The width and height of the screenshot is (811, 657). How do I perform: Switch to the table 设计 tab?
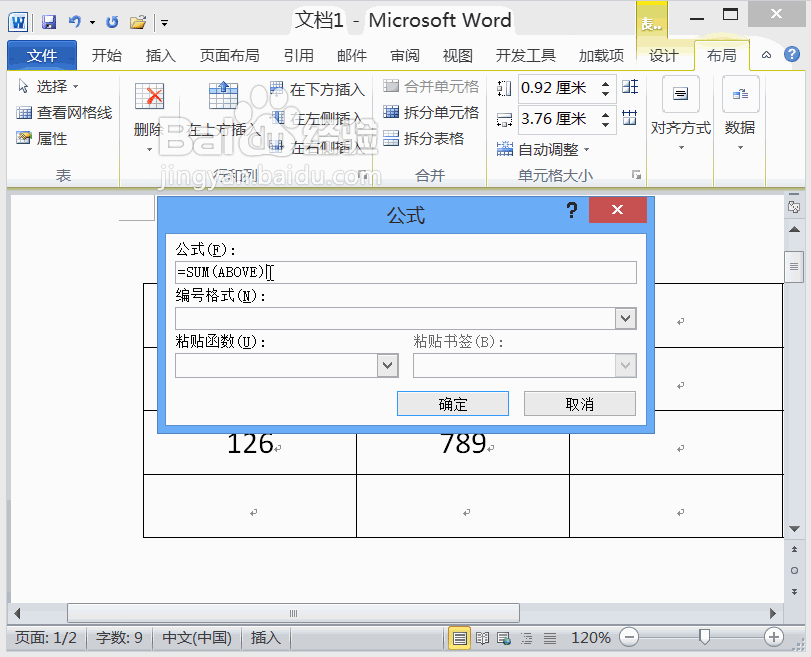tap(664, 55)
